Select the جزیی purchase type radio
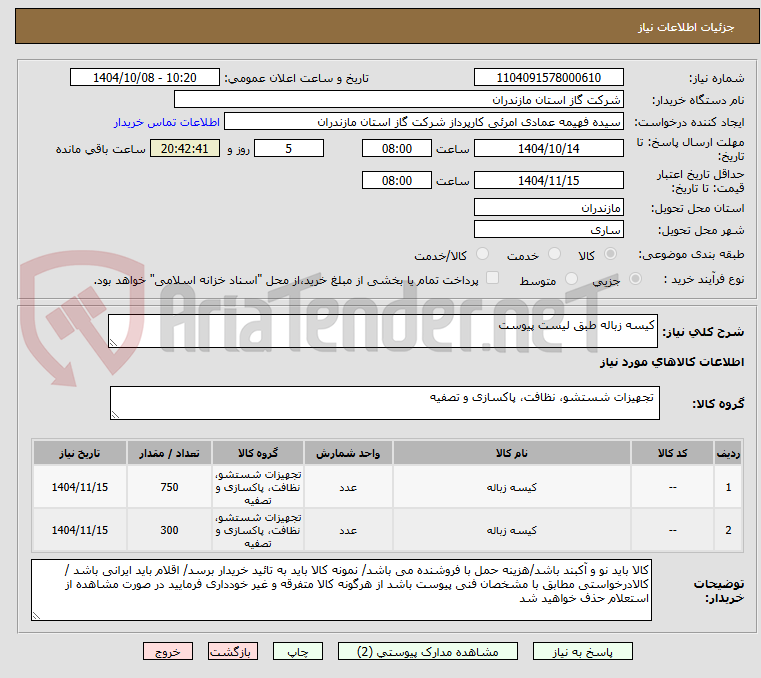 click(x=635, y=279)
